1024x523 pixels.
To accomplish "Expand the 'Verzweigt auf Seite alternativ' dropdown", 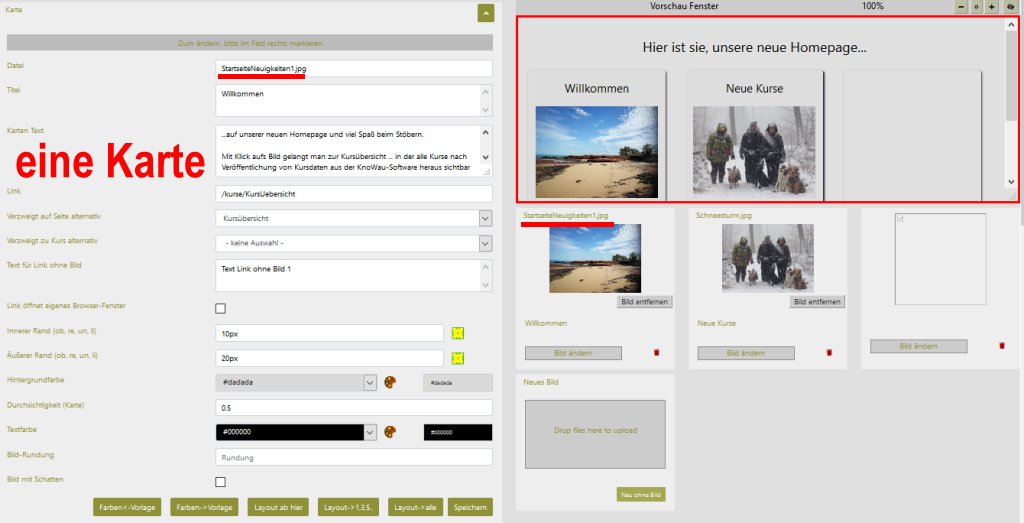I will pyautogui.click(x=485, y=218).
